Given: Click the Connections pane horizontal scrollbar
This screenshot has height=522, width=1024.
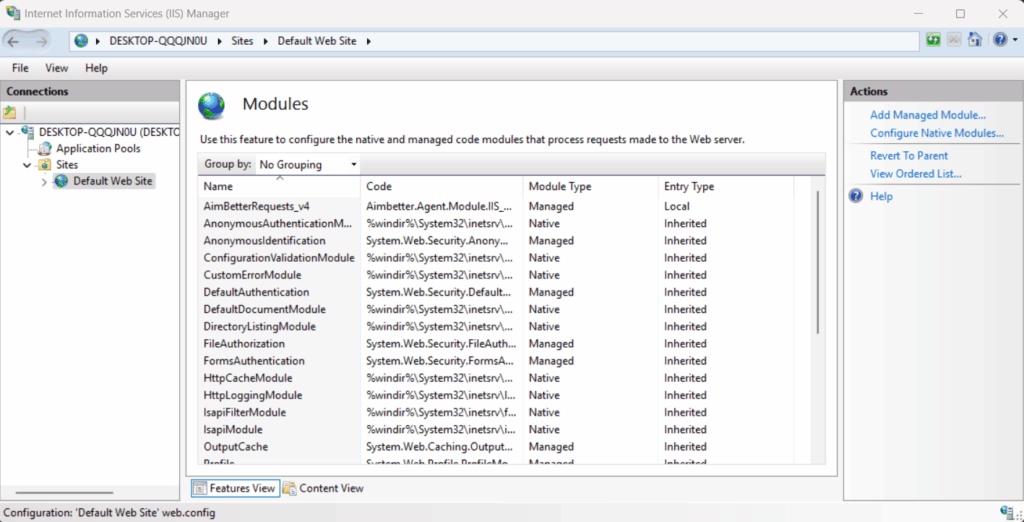Looking at the screenshot, I should point(64,493).
